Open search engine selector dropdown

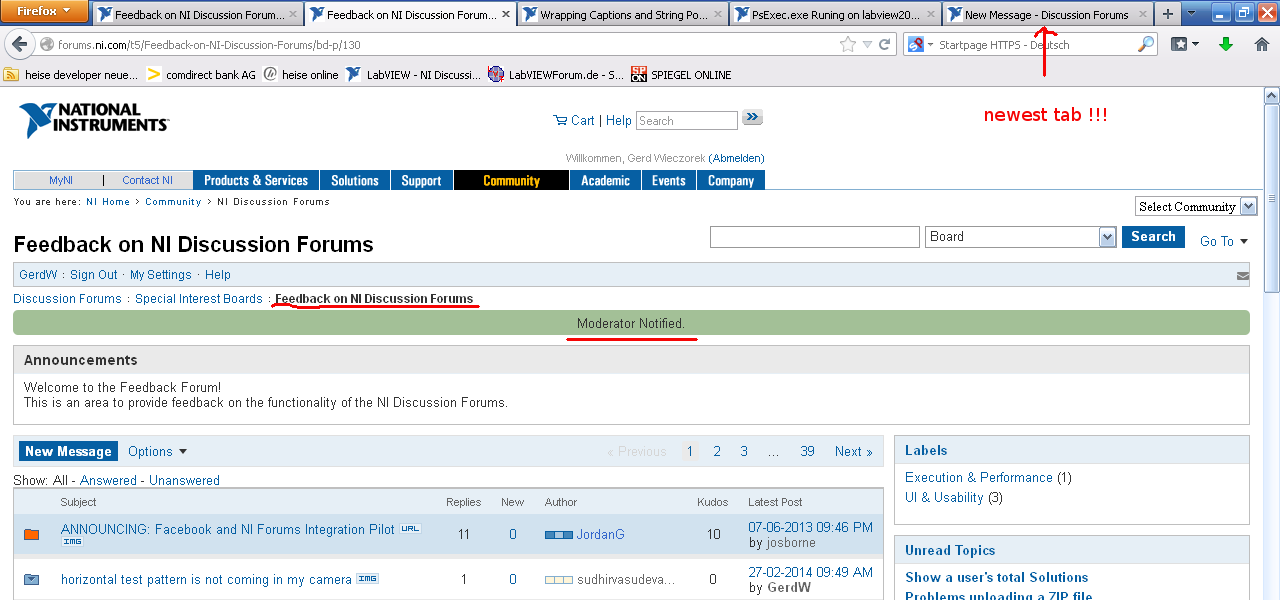click(x=920, y=44)
